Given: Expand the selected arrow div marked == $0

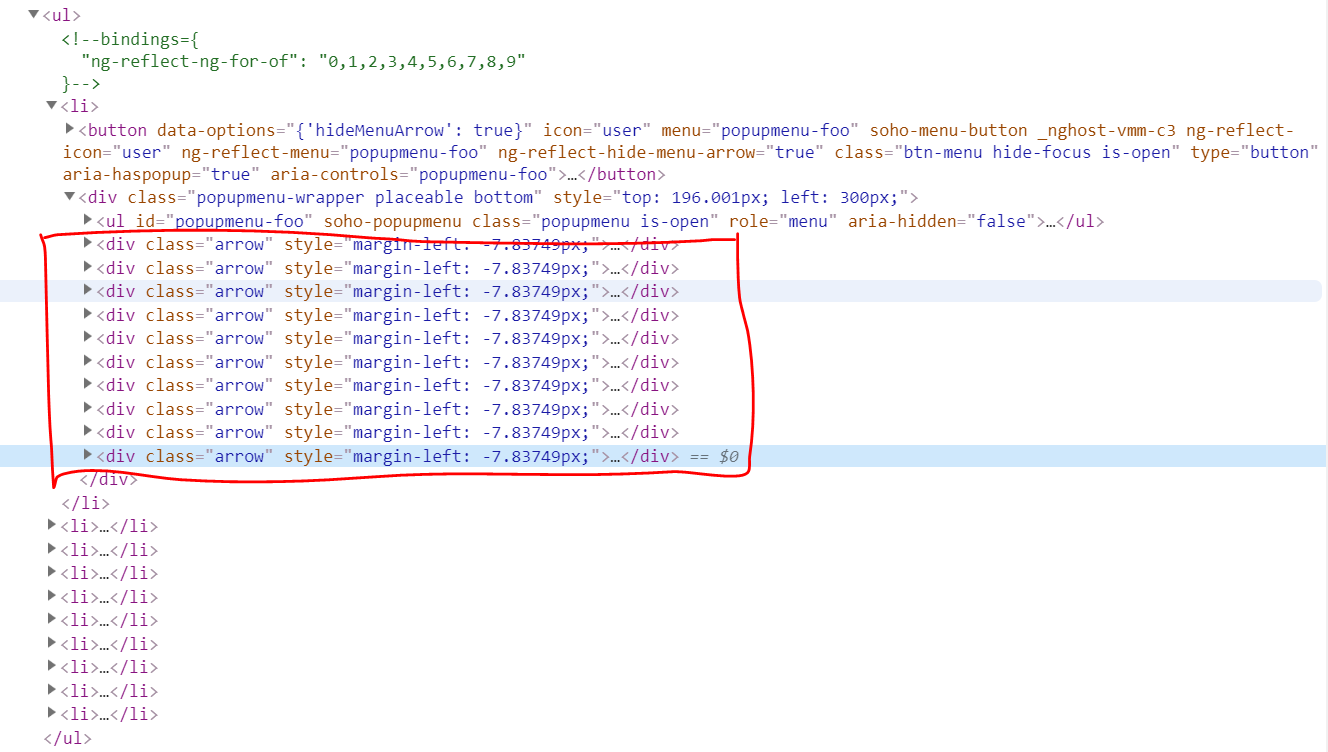Looking at the screenshot, I should (x=88, y=455).
